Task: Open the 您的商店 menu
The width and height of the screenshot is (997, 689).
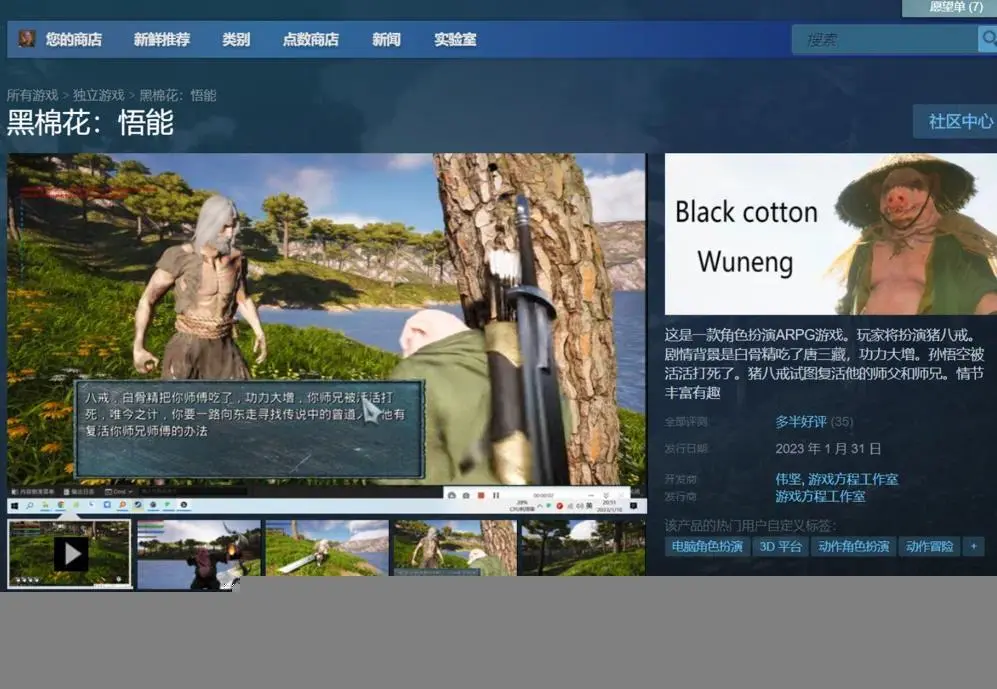Action: [74, 39]
